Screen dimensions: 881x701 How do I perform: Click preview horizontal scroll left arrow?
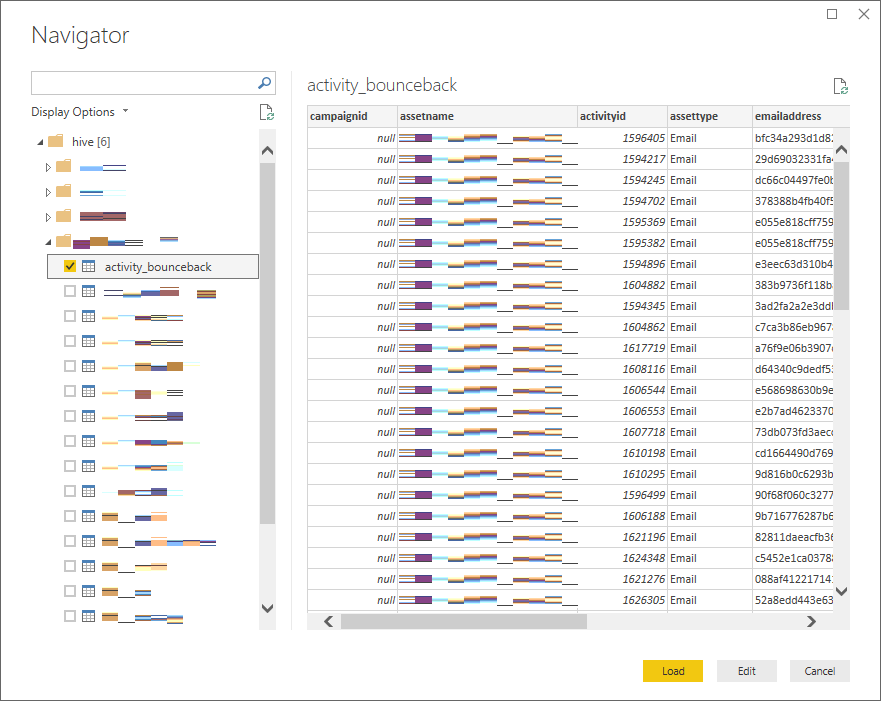(329, 621)
